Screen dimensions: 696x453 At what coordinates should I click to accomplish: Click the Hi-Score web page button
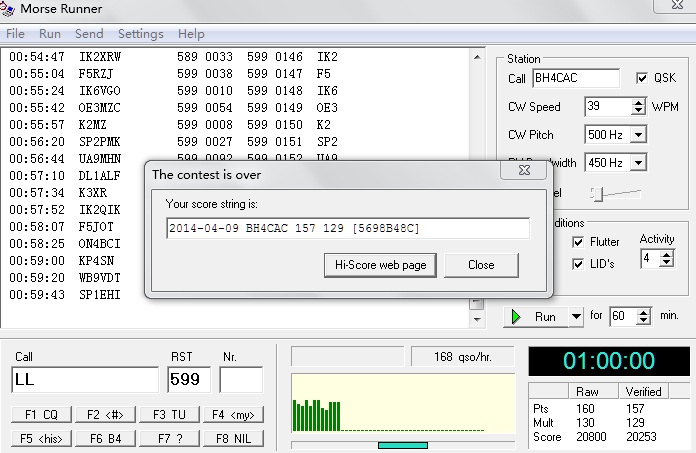[380, 265]
